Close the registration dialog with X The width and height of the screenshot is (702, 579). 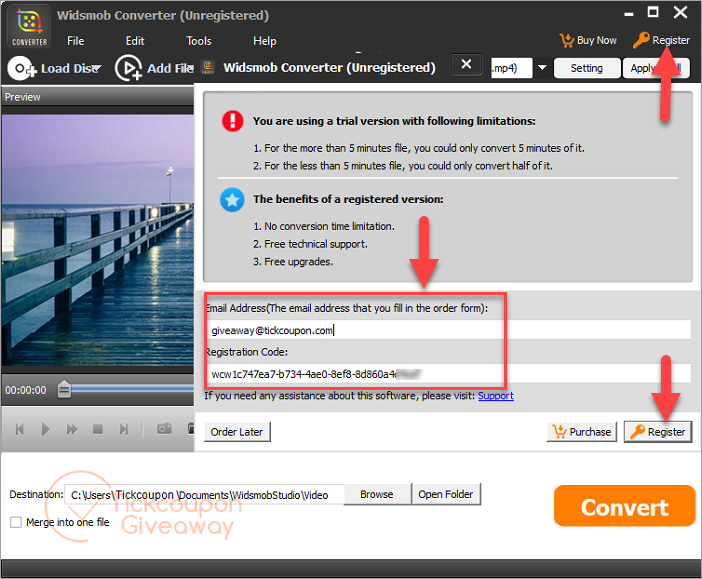(466, 64)
